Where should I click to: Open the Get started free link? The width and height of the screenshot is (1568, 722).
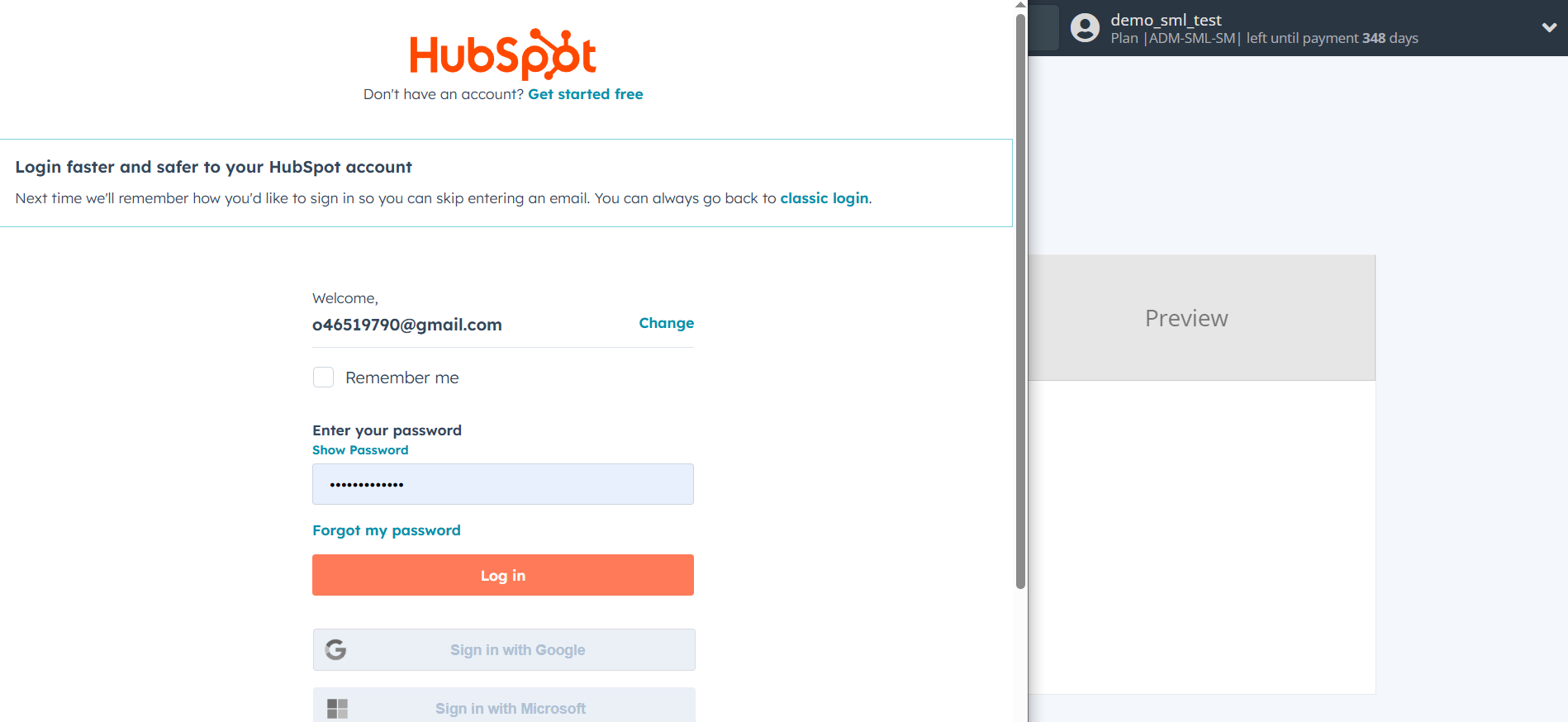pyautogui.click(x=585, y=94)
